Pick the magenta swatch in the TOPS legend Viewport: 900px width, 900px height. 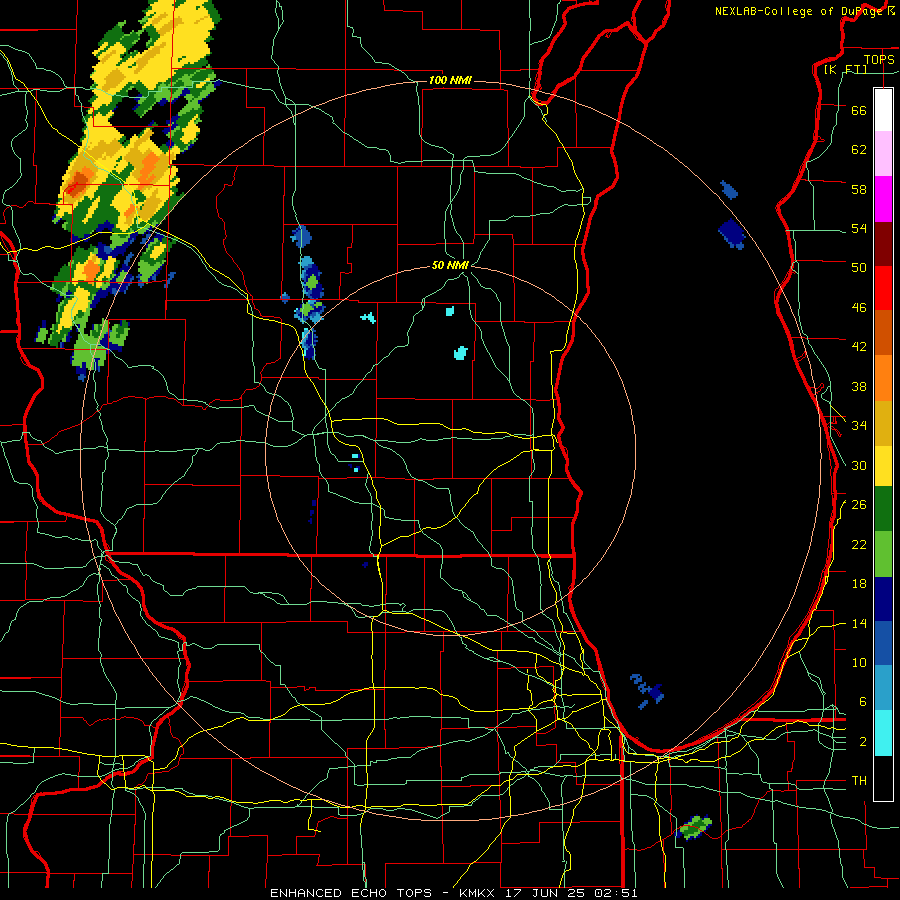coord(883,199)
